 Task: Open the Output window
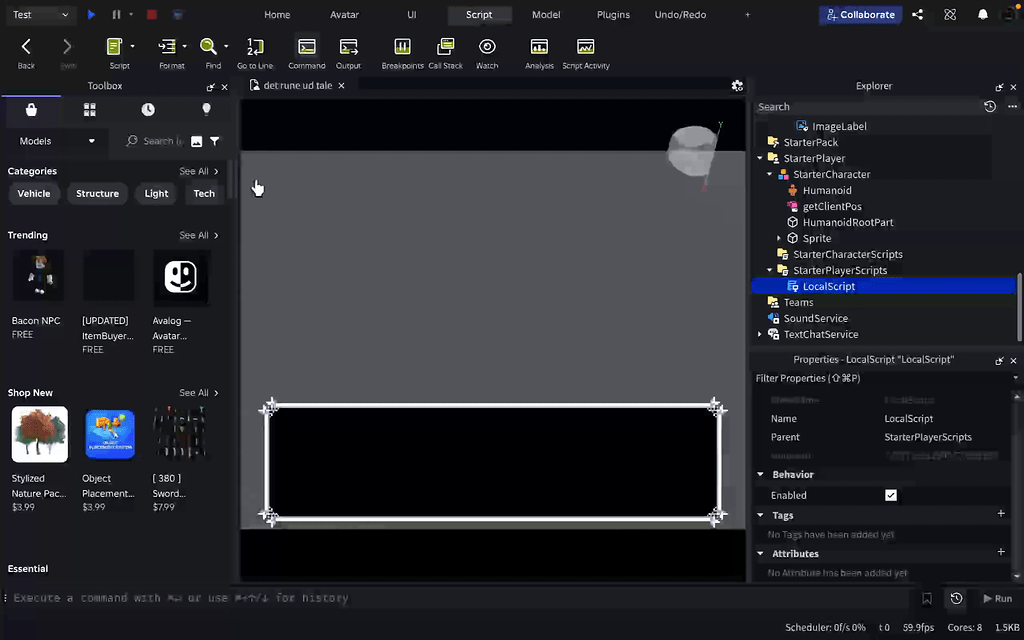[348, 53]
